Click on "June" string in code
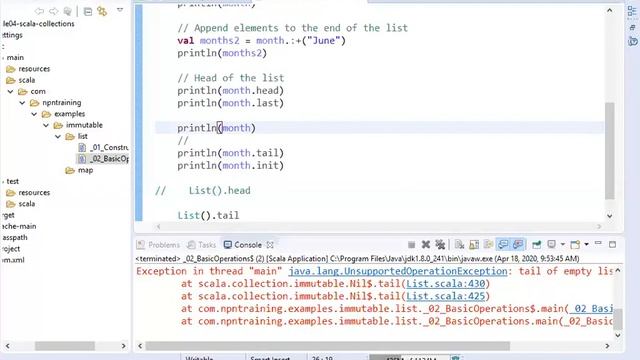The width and height of the screenshot is (640, 360). [324, 41]
